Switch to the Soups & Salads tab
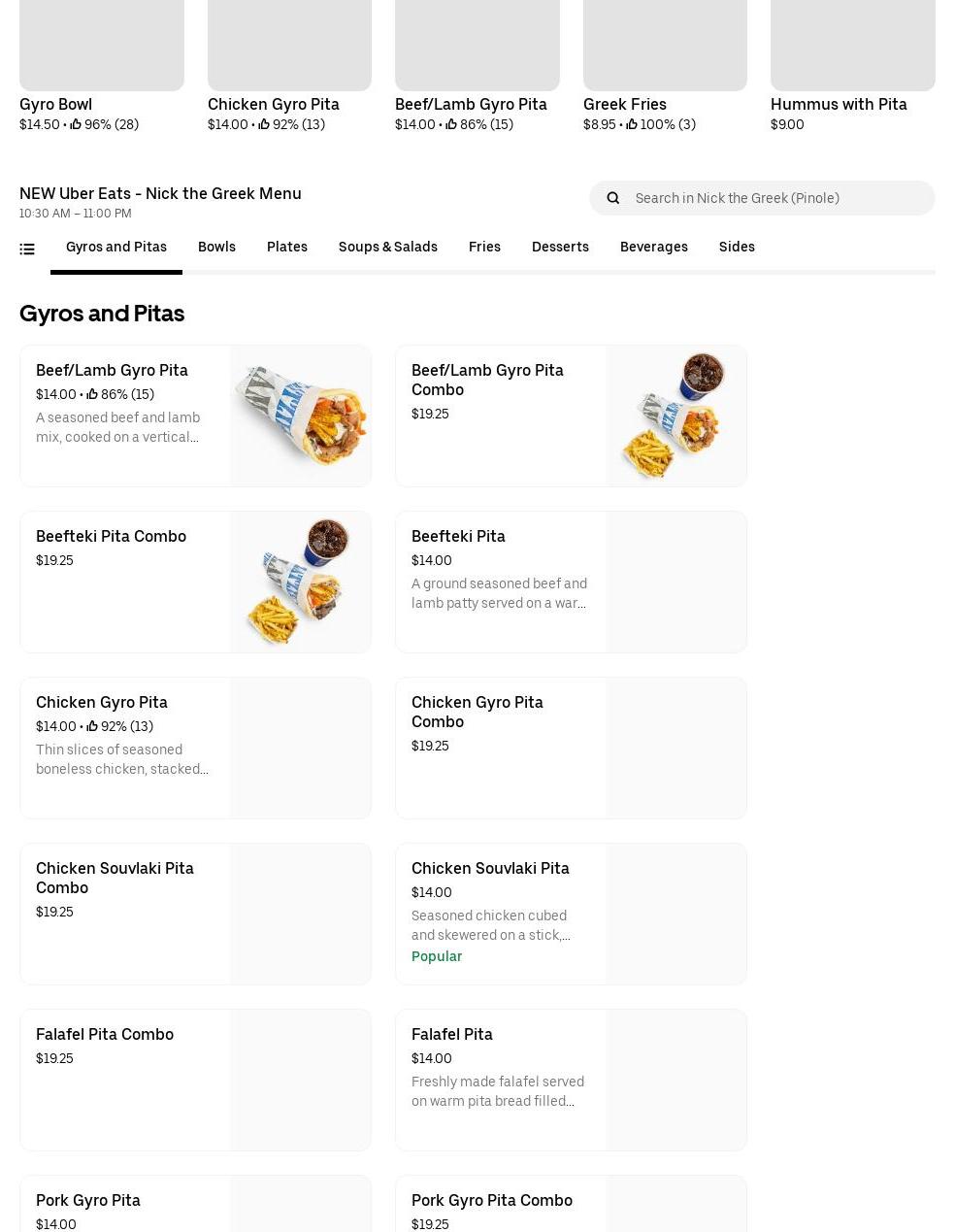Screen dimensions: 955x1232 coord(387,247)
